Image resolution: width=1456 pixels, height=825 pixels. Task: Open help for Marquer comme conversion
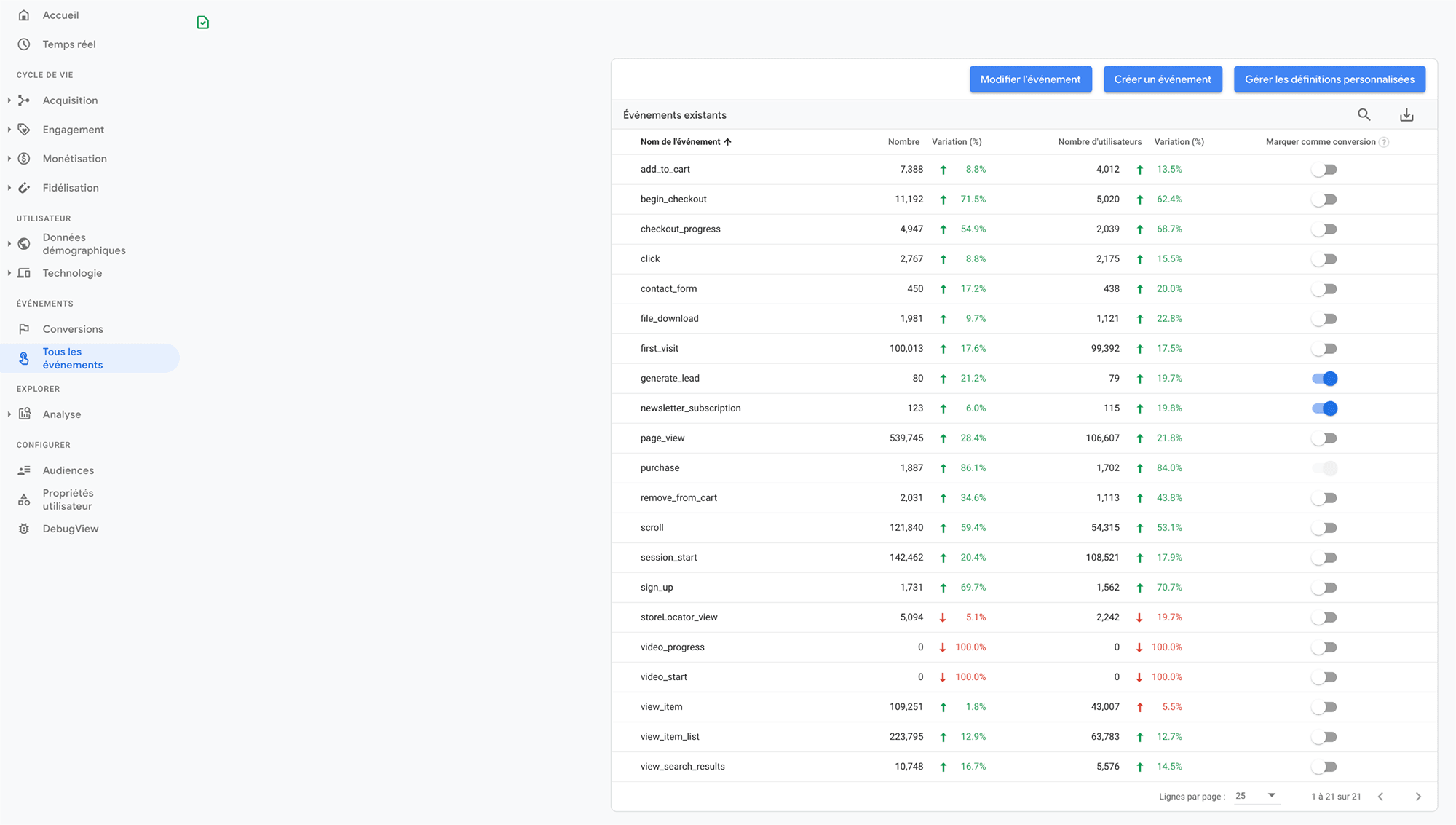pyautogui.click(x=1384, y=142)
